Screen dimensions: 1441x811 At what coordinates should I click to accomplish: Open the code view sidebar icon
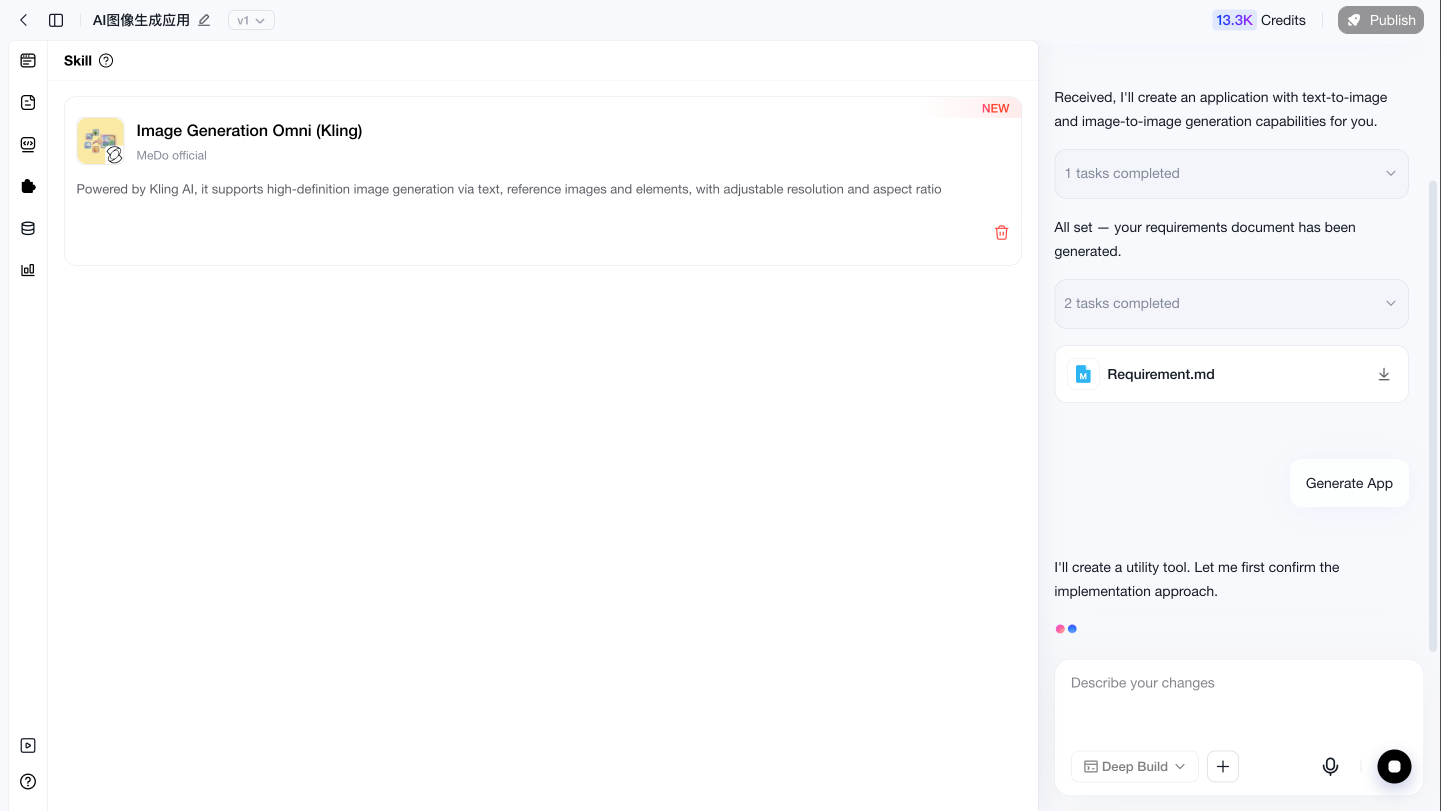pyautogui.click(x=28, y=144)
